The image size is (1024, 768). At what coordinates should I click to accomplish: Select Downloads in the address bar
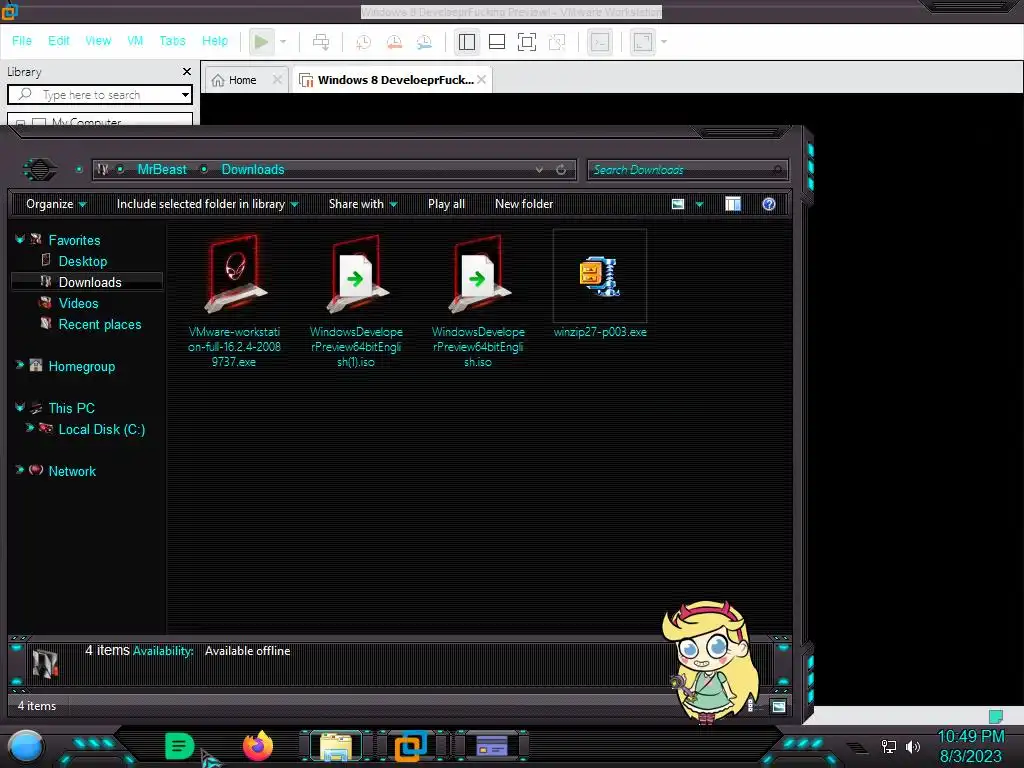click(253, 169)
